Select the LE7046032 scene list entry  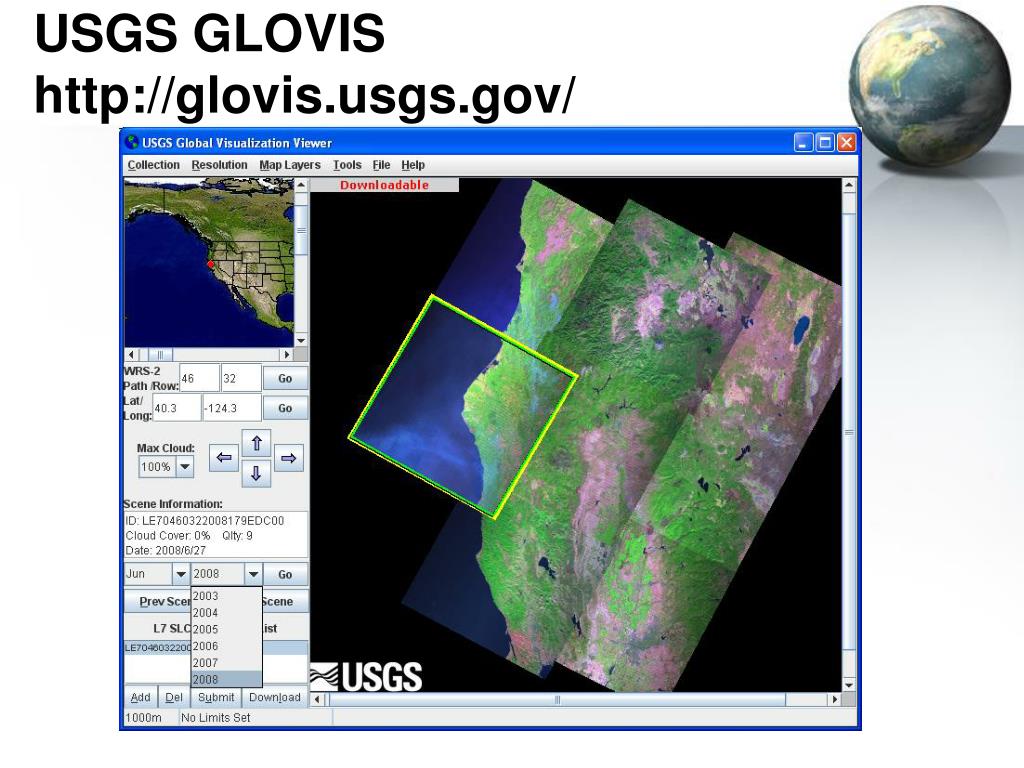[157, 648]
